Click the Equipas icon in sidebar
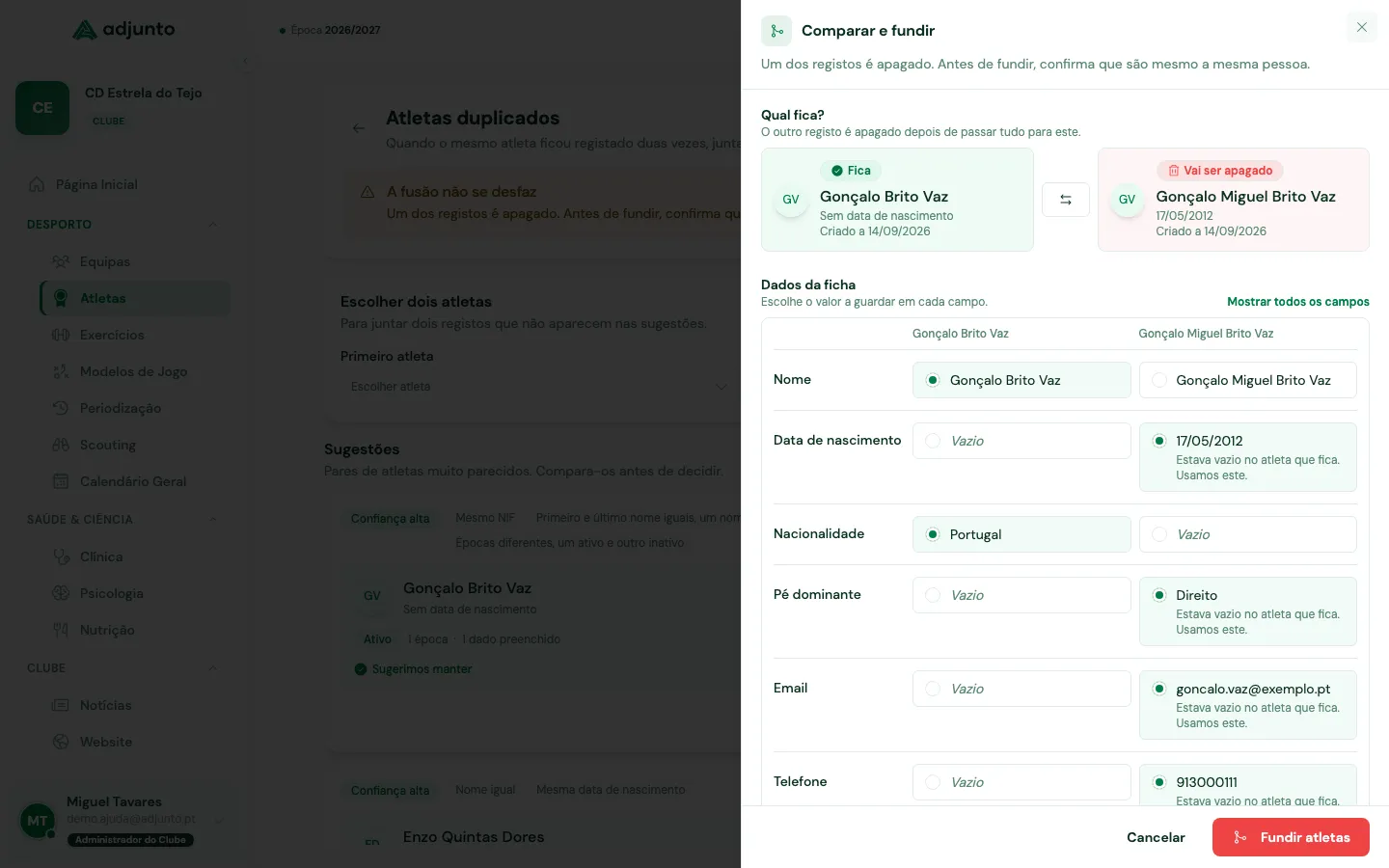 coord(61,261)
